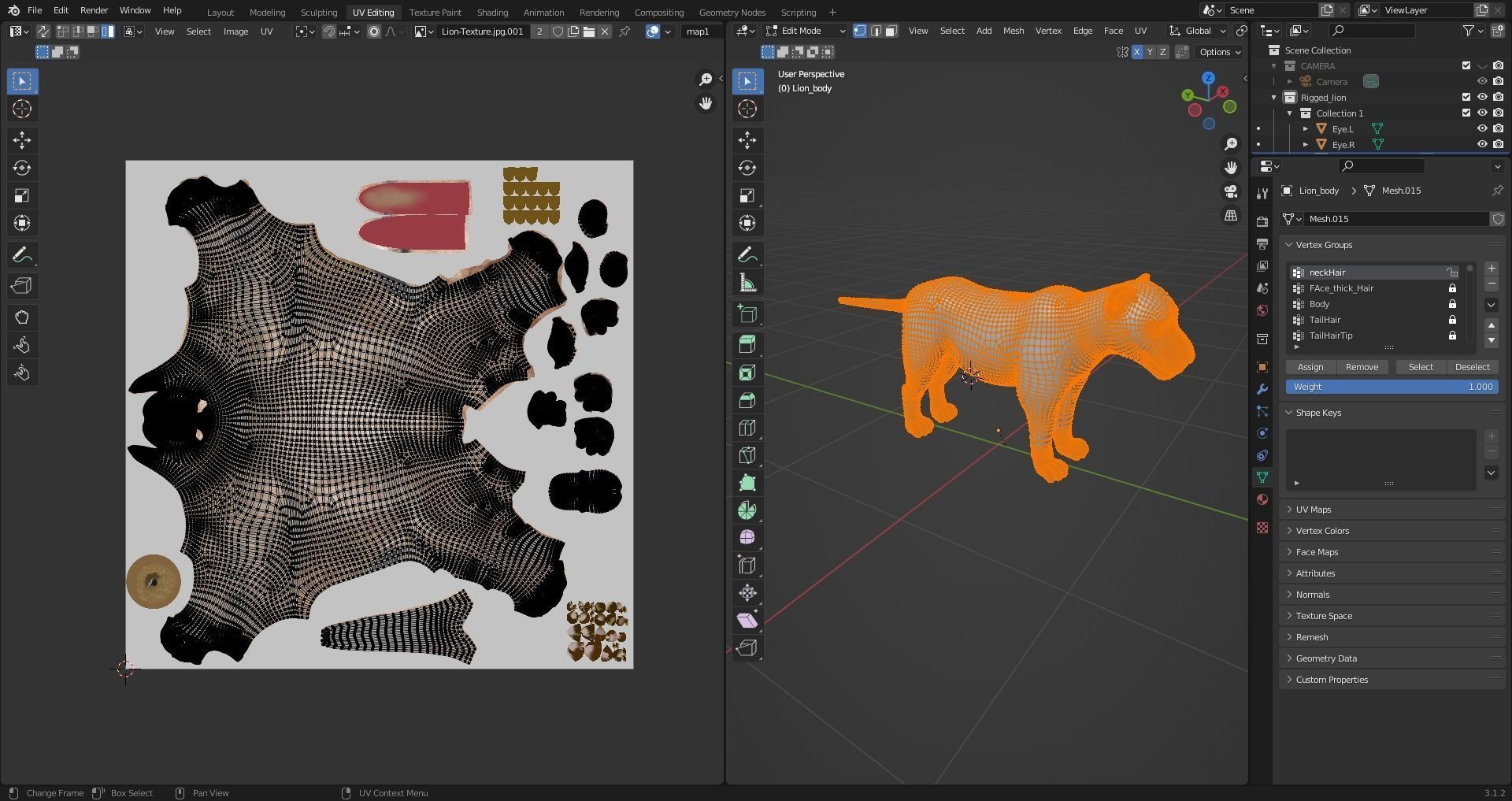
Task: Select the Annotate tool in UV editor
Action: pos(22,255)
